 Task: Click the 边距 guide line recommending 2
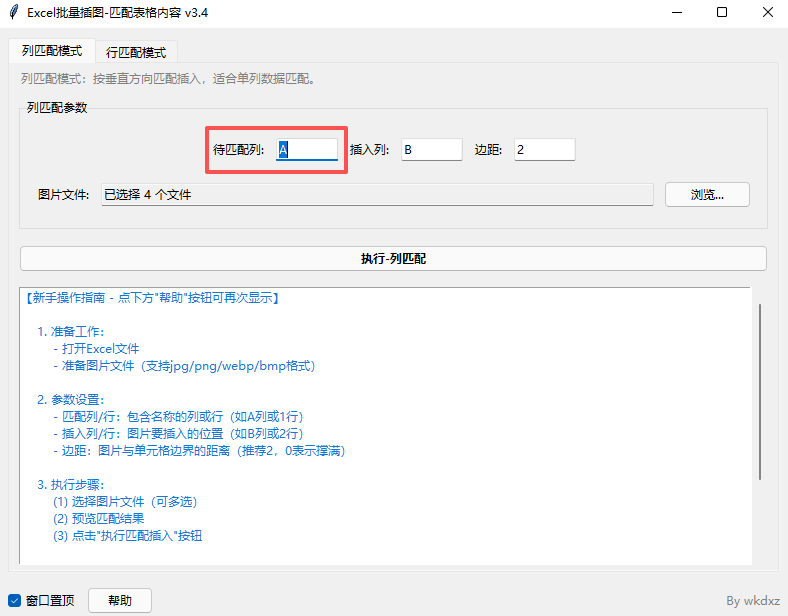(x=199, y=451)
